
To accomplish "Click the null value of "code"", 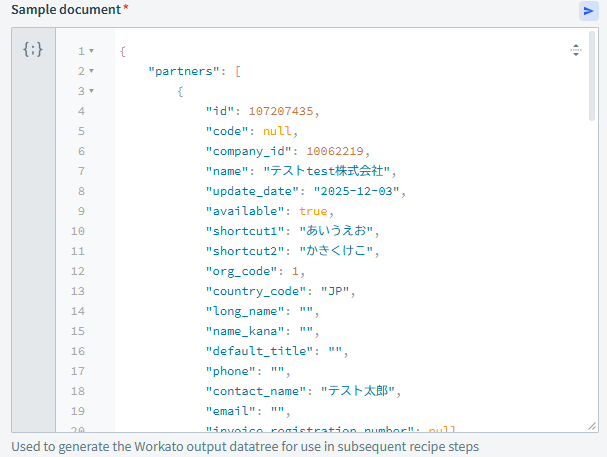I will click(277, 131).
